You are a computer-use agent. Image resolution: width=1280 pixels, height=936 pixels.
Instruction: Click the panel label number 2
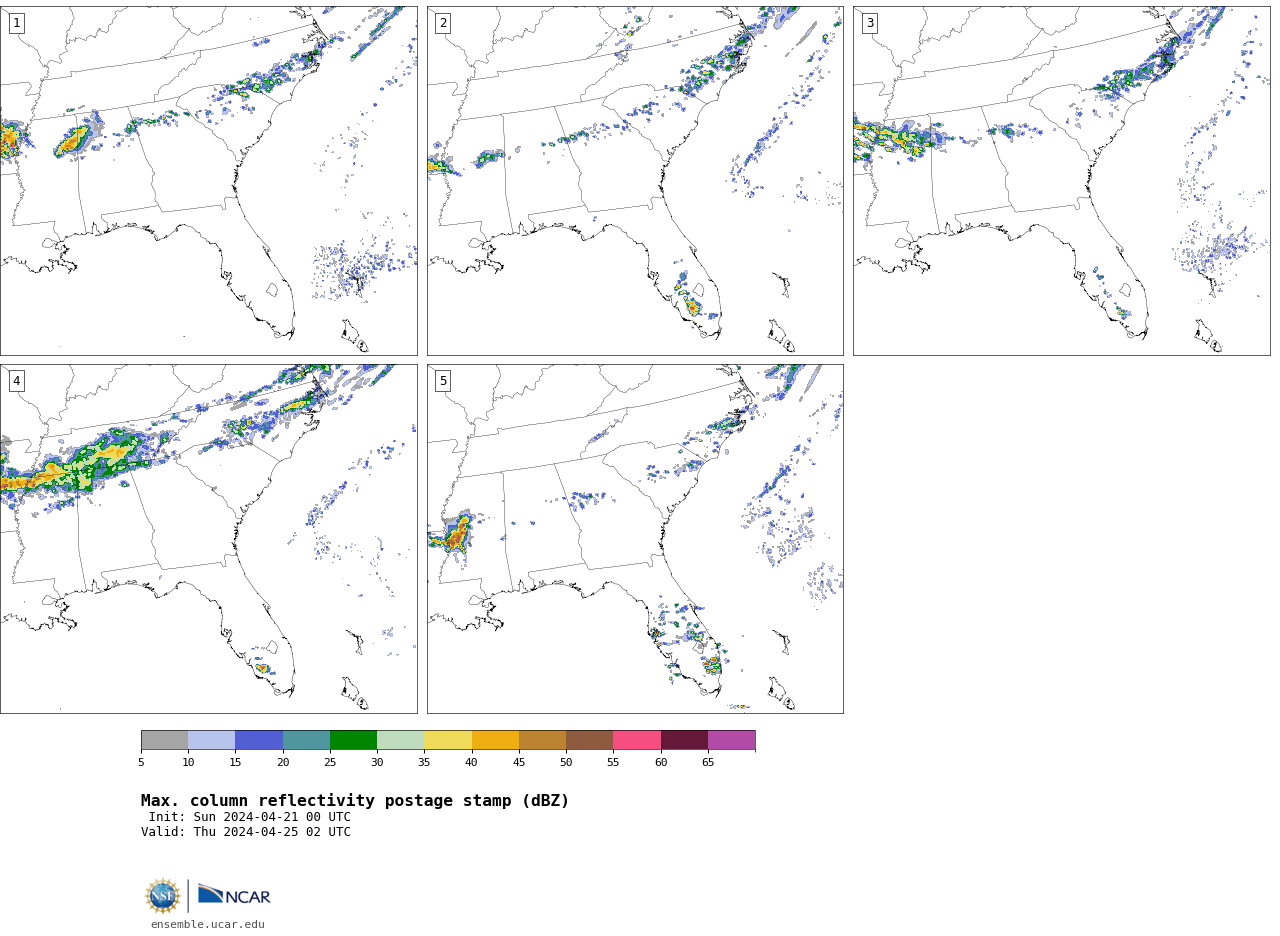(443, 23)
